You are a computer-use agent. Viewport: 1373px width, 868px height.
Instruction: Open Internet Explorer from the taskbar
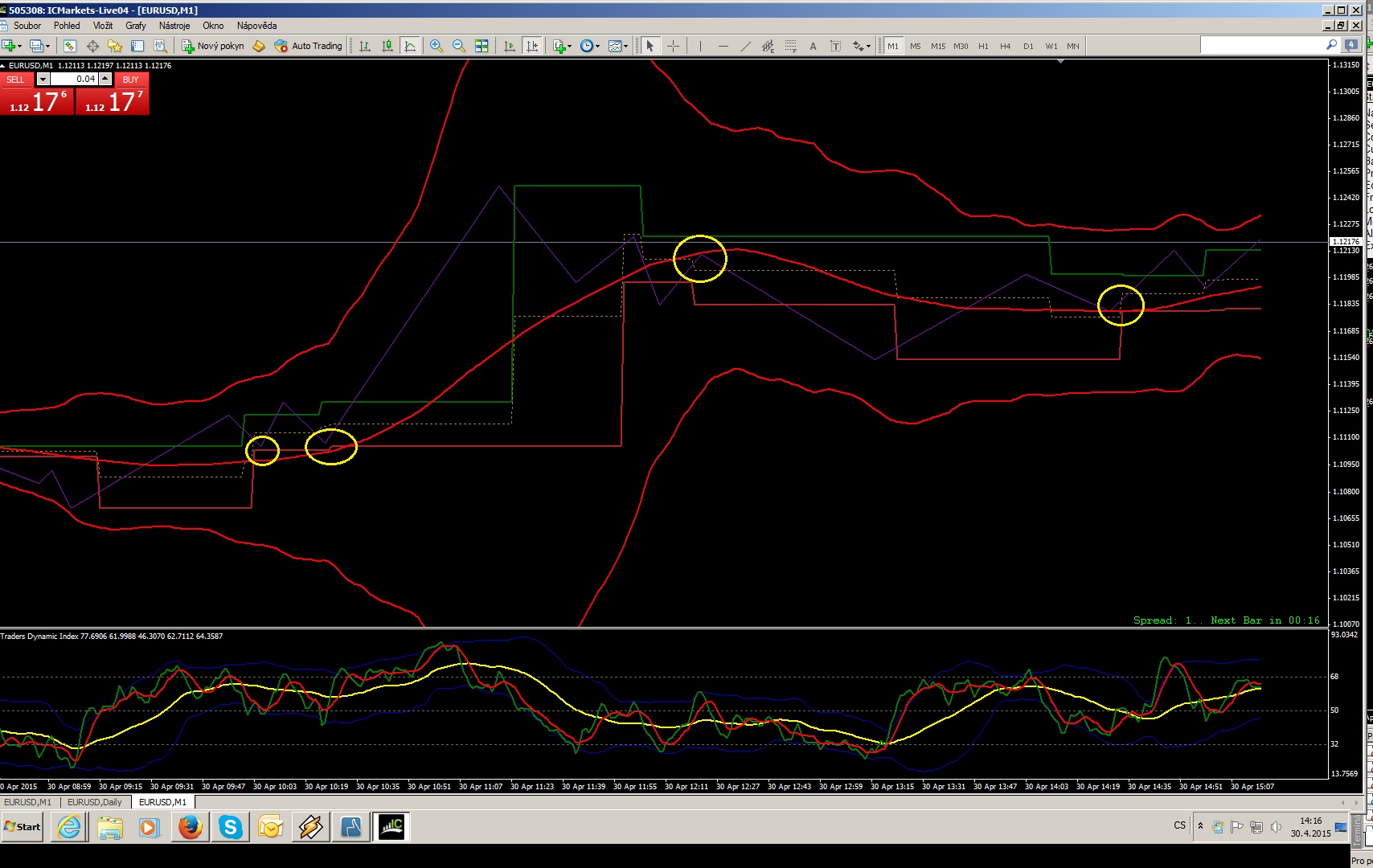[70, 826]
